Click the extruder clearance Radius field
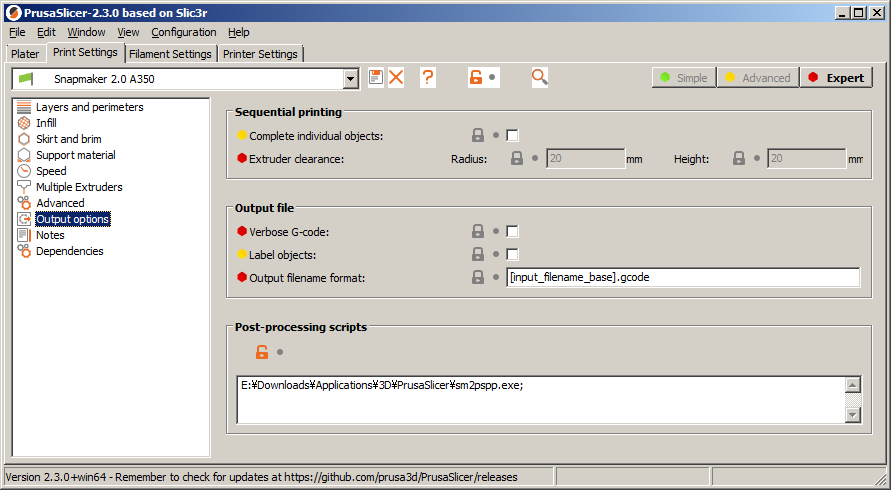Image resolution: width=891 pixels, height=490 pixels. (585, 159)
